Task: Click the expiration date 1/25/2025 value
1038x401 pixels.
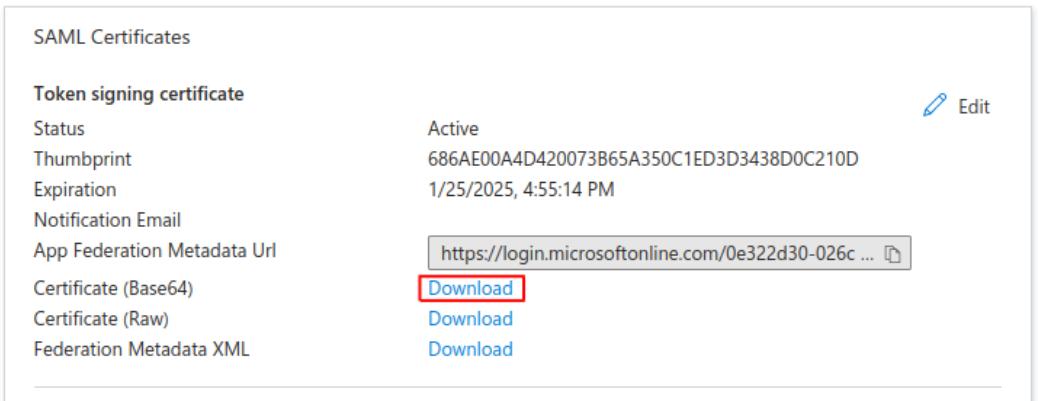Action: pos(521,190)
